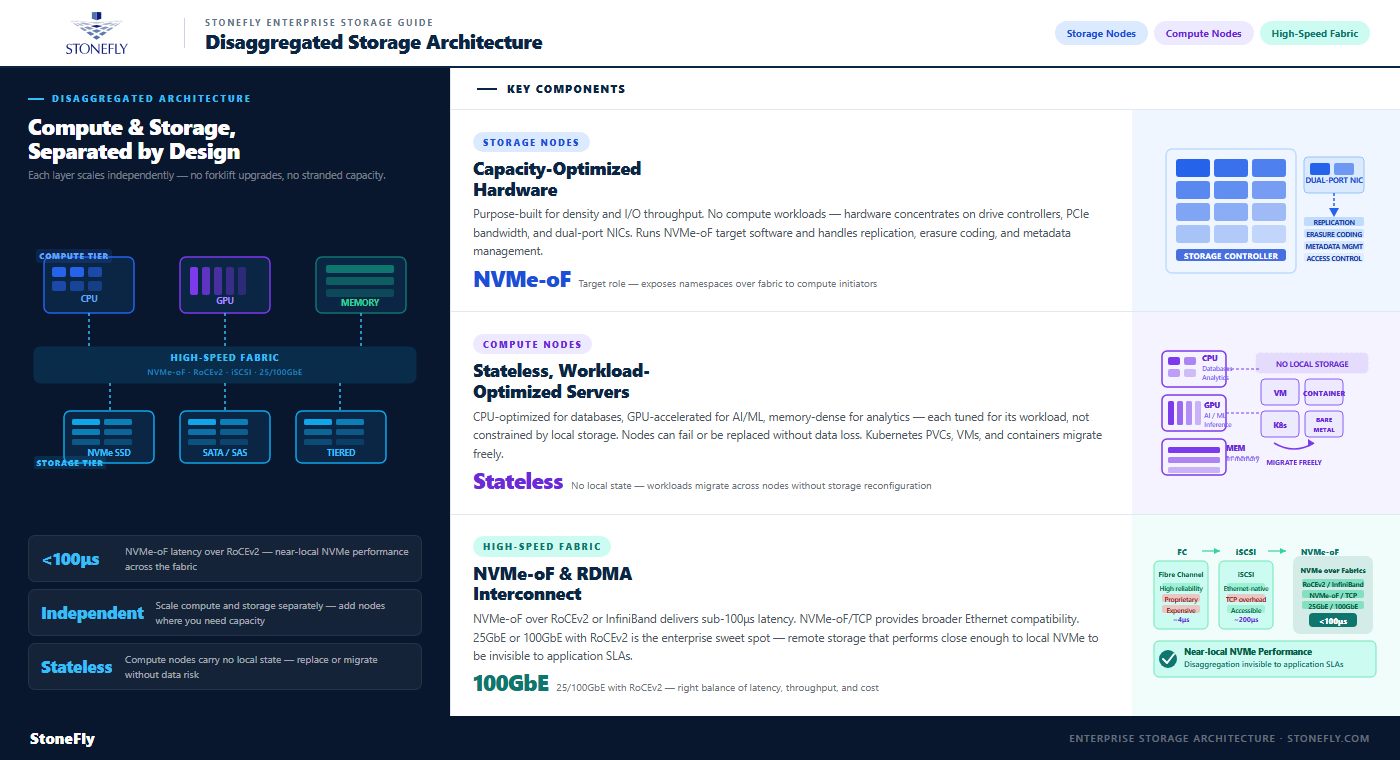Click the ACCESS CONTROL label
Image resolution: width=1400 pixels, height=760 pixels.
[x=1334, y=259]
